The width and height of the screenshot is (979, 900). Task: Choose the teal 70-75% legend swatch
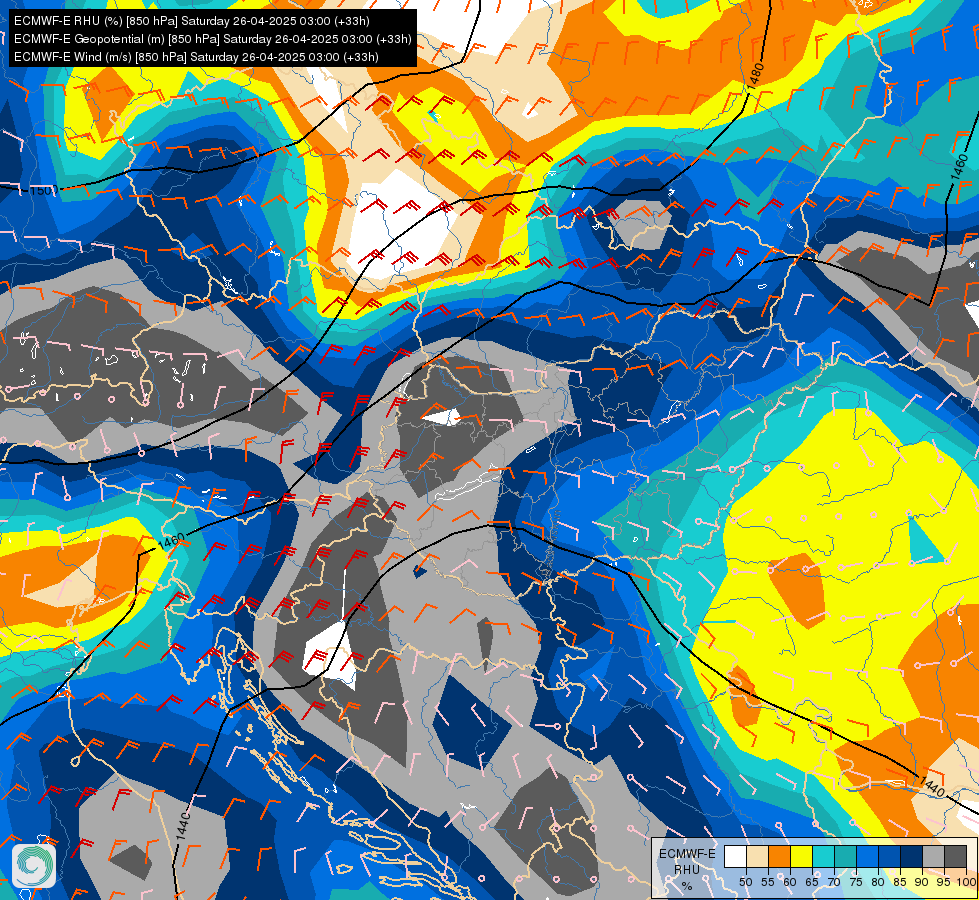(846, 856)
